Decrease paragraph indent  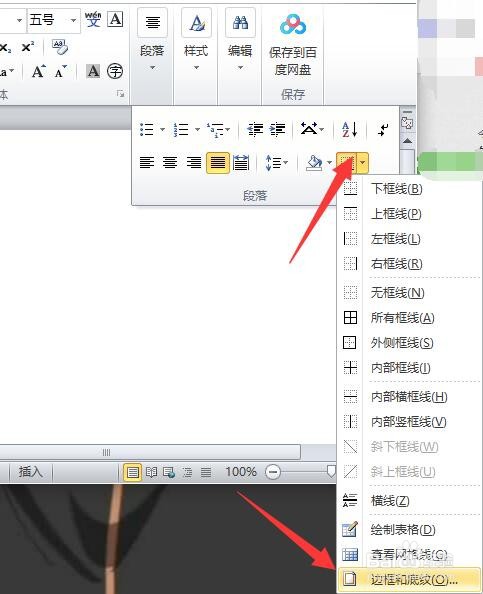[x=255, y=130]
